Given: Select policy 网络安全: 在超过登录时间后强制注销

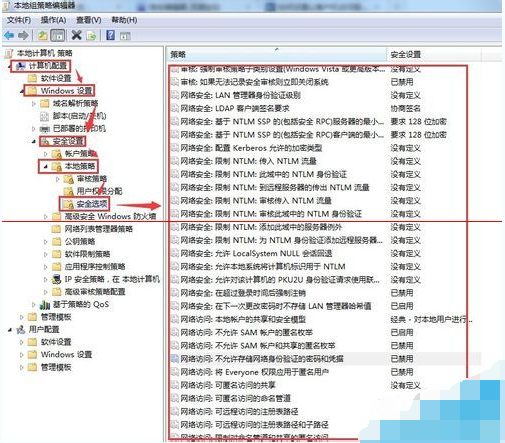Looking at the screenshot, I should [243, 293].
